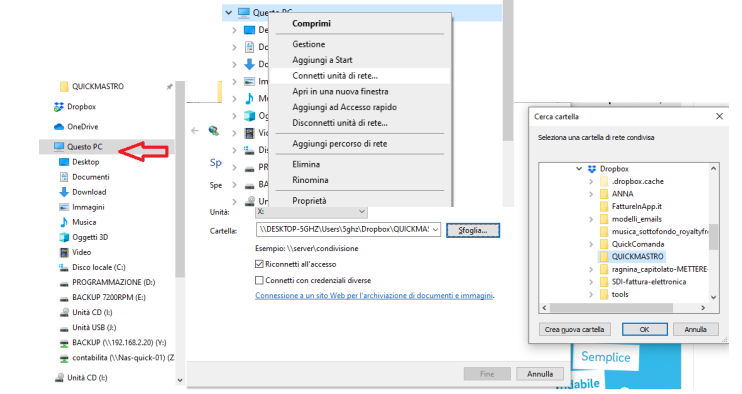Click the Questo PC icon in the middle tree
Viewport: 742px width, 394px height.
tap(244, 12)
